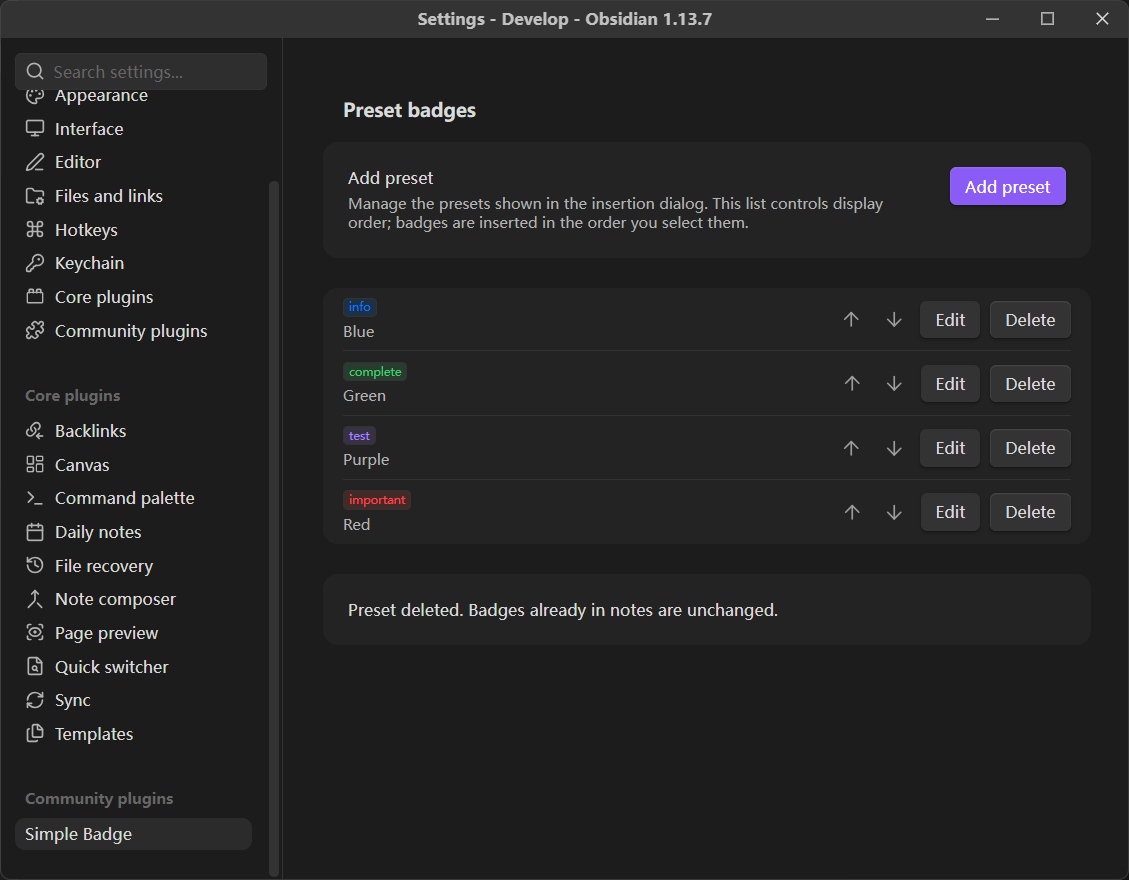Move the test badge preset up
The image size is (1129, 880).
pos(851,447)
